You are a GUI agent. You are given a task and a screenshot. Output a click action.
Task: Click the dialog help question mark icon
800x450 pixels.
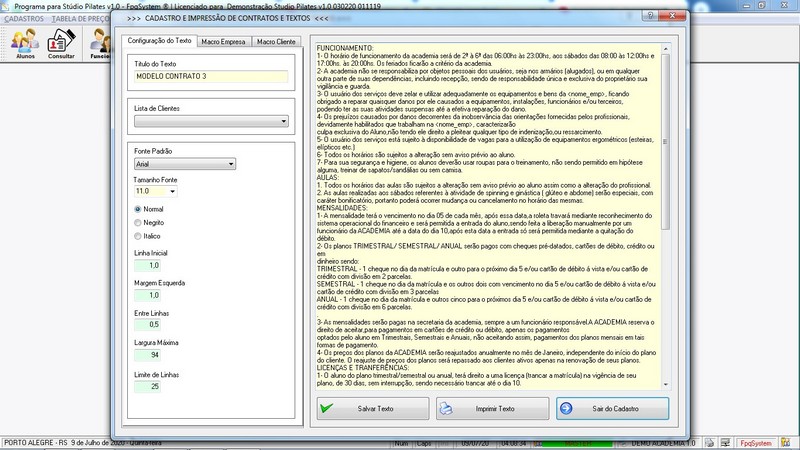point(650,16)
